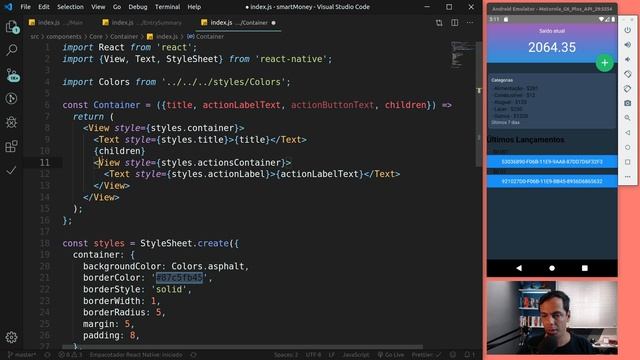The height and width of the screenshot is (360, 640).
Task: Click 'Spaces: 2' indentation in status bar
Action: pyautogui.click(x=286, y=355)
